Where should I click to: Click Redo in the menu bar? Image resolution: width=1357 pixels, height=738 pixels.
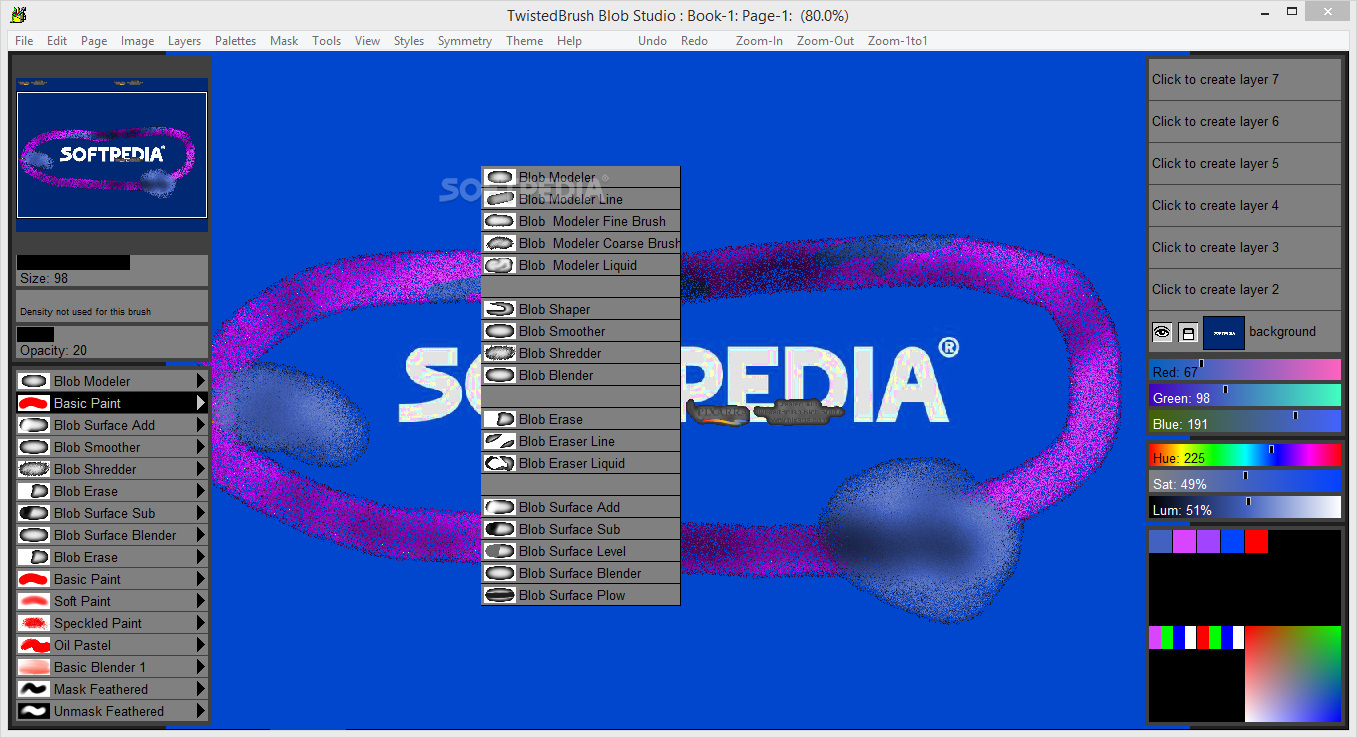tap(694, 41)
